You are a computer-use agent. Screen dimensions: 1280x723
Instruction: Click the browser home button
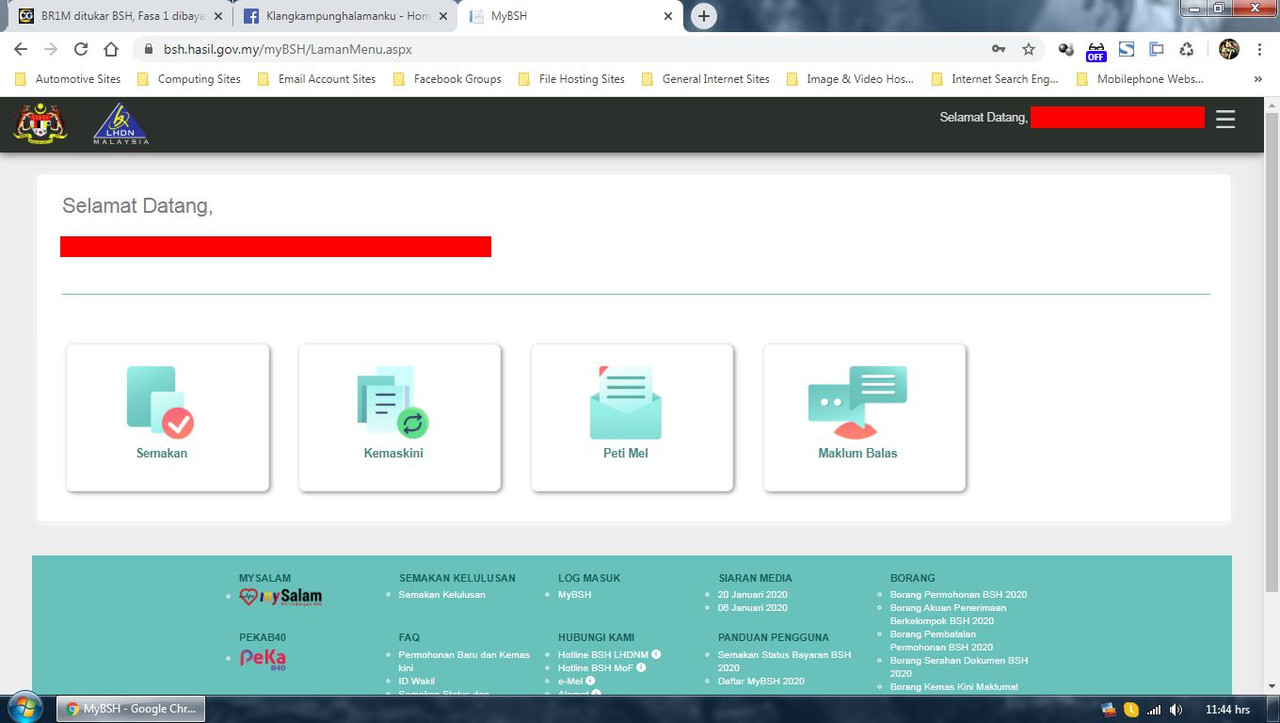(x=111, y=49)
